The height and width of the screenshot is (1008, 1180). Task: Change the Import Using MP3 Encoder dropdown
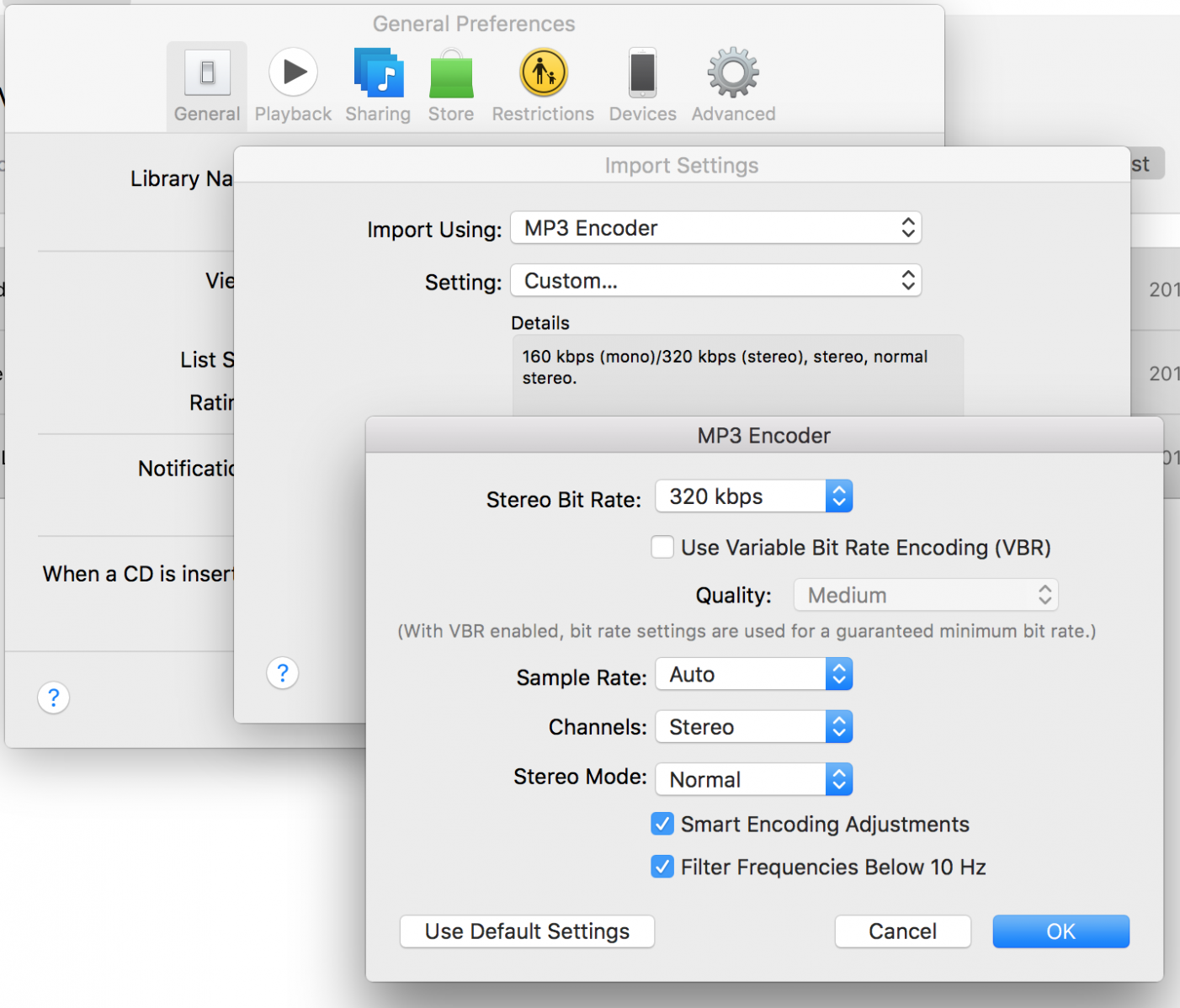715,228
